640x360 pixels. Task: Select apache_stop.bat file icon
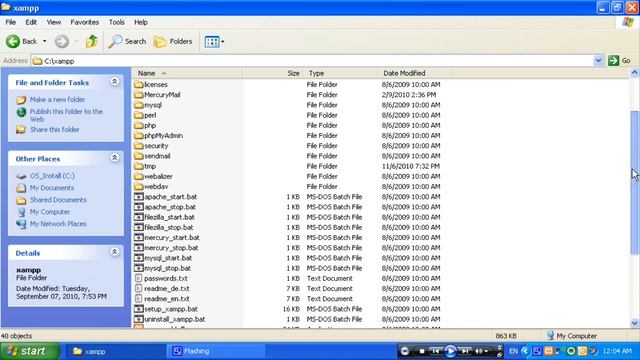[139, 207]
